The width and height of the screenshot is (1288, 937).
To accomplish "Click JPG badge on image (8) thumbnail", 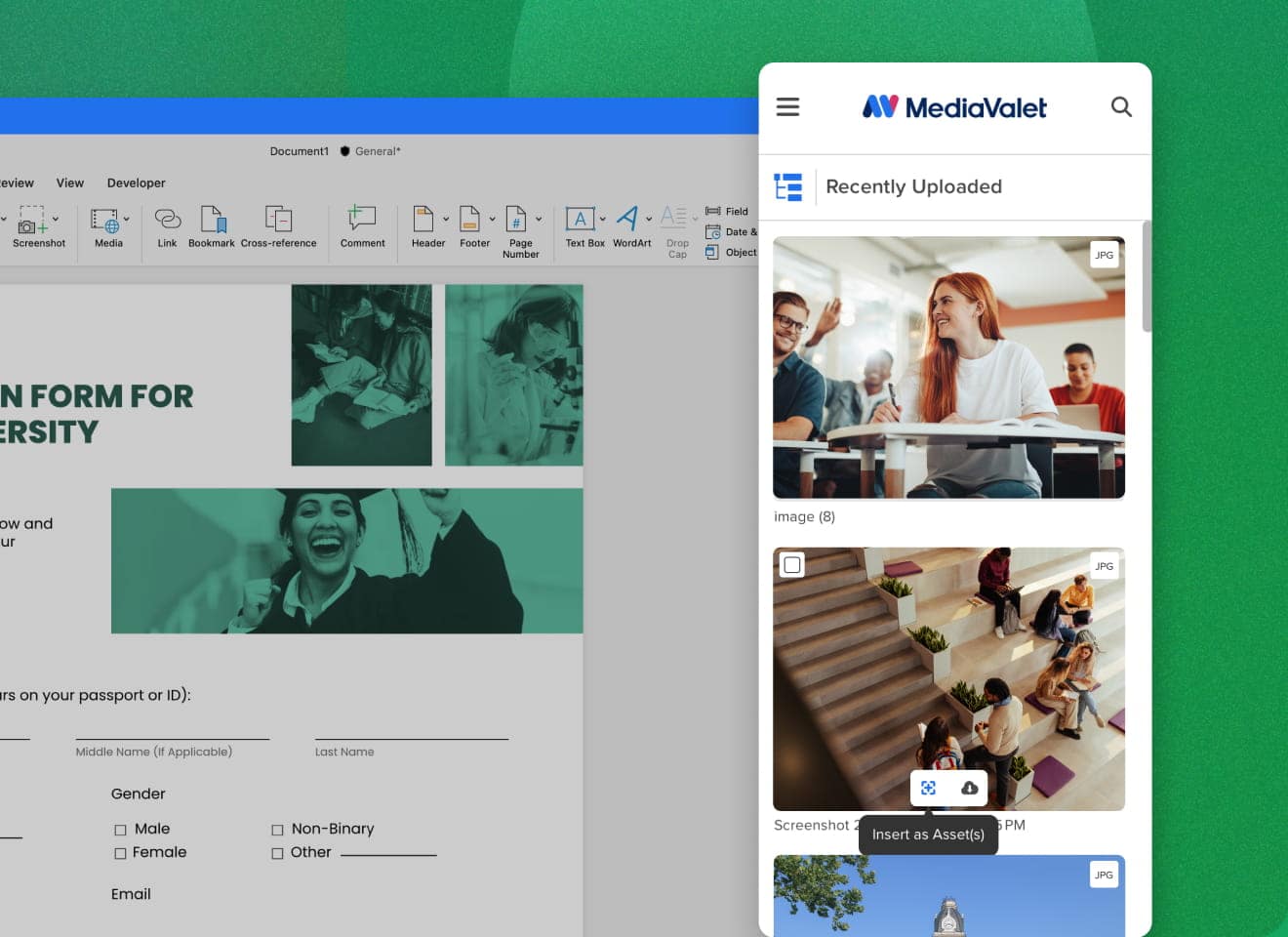I will coord(1104,255).
